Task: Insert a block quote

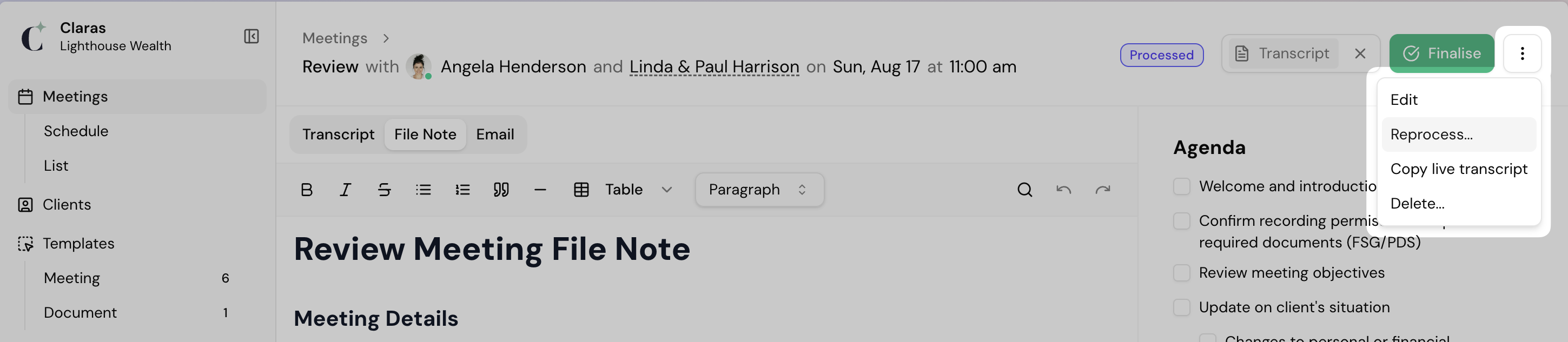Action: point(501,190)
